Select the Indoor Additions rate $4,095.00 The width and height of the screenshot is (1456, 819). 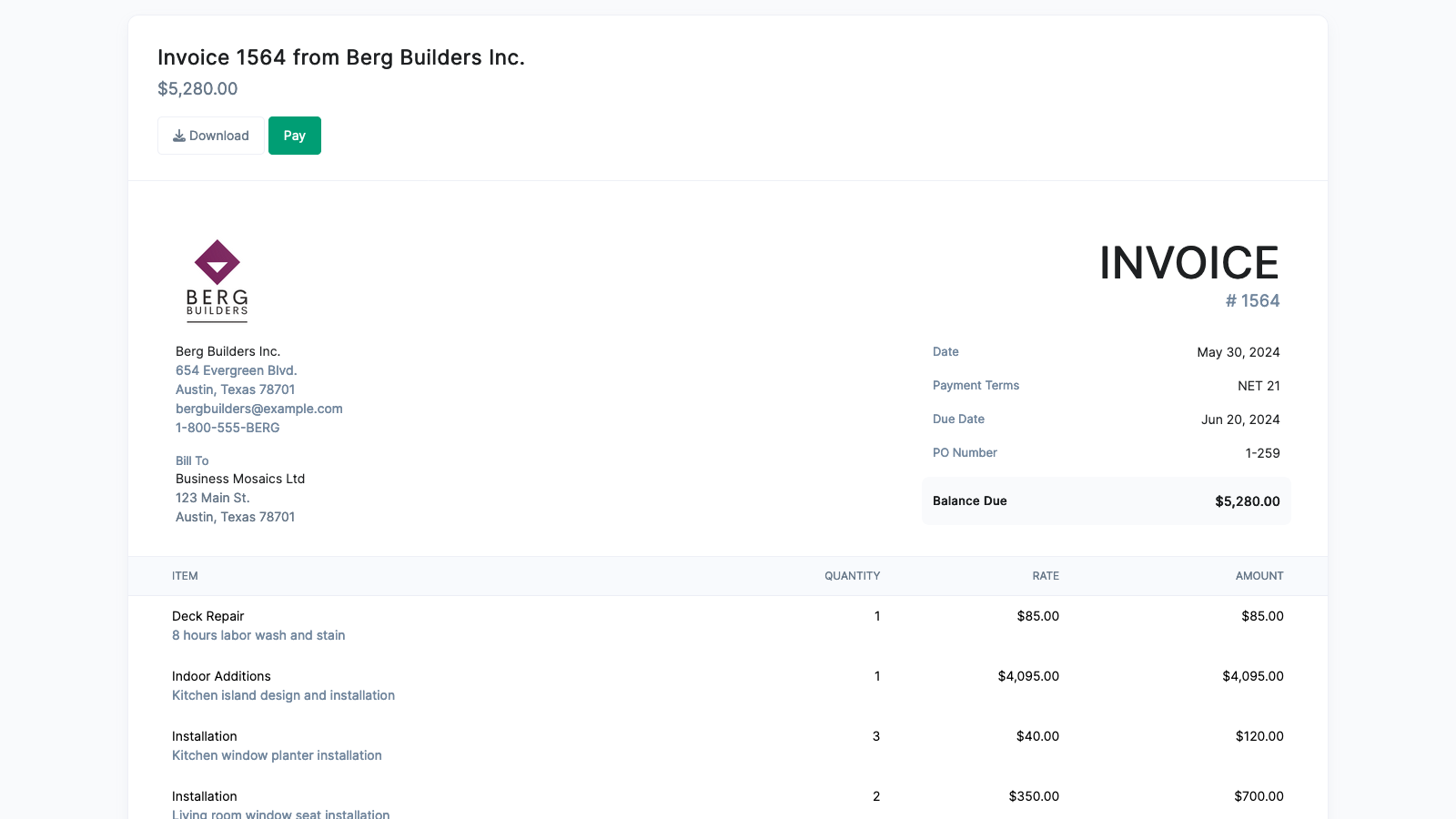click(1029, 676)
